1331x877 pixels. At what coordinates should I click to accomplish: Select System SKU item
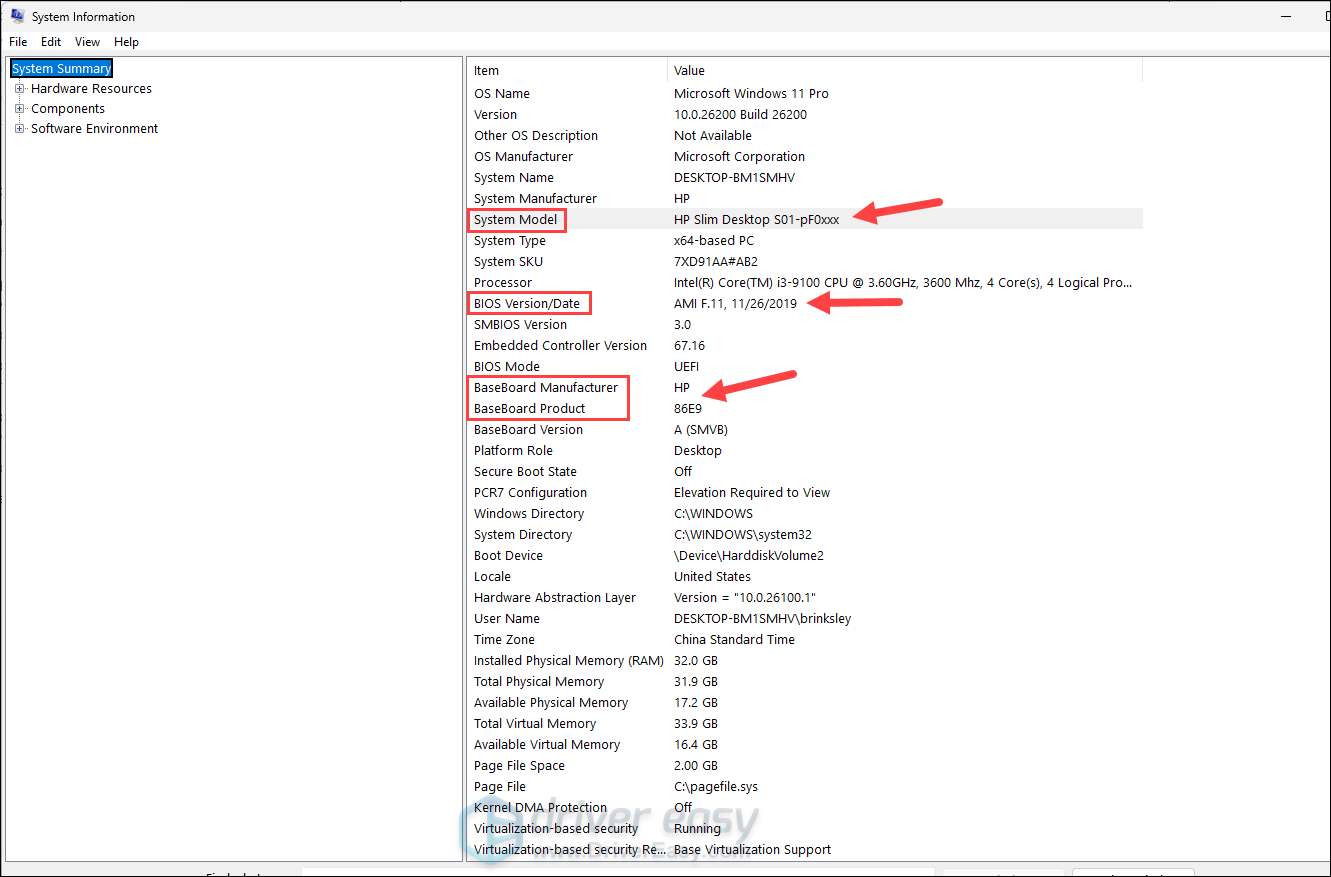508,261
